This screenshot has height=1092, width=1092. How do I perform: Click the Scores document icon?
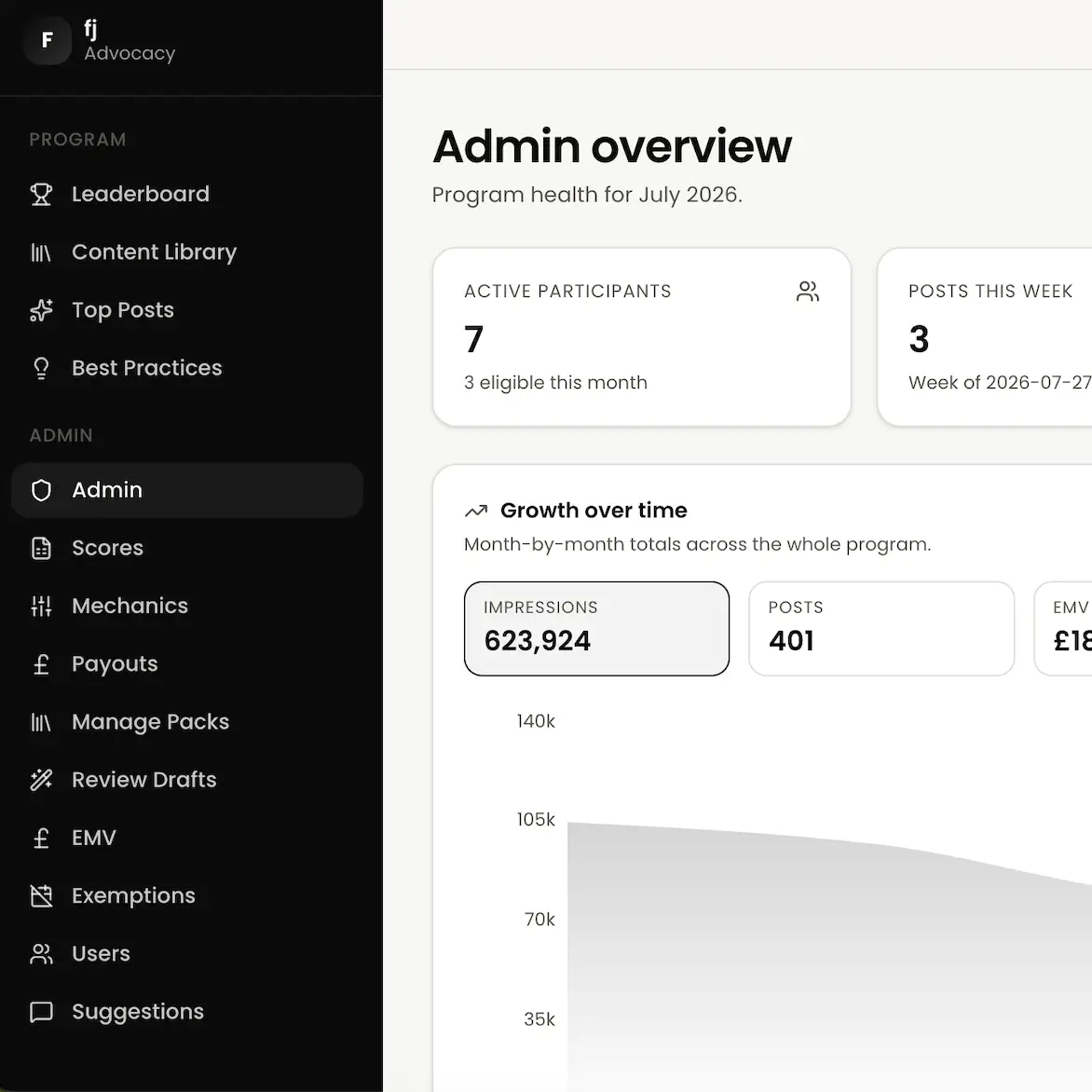(41, 548)
